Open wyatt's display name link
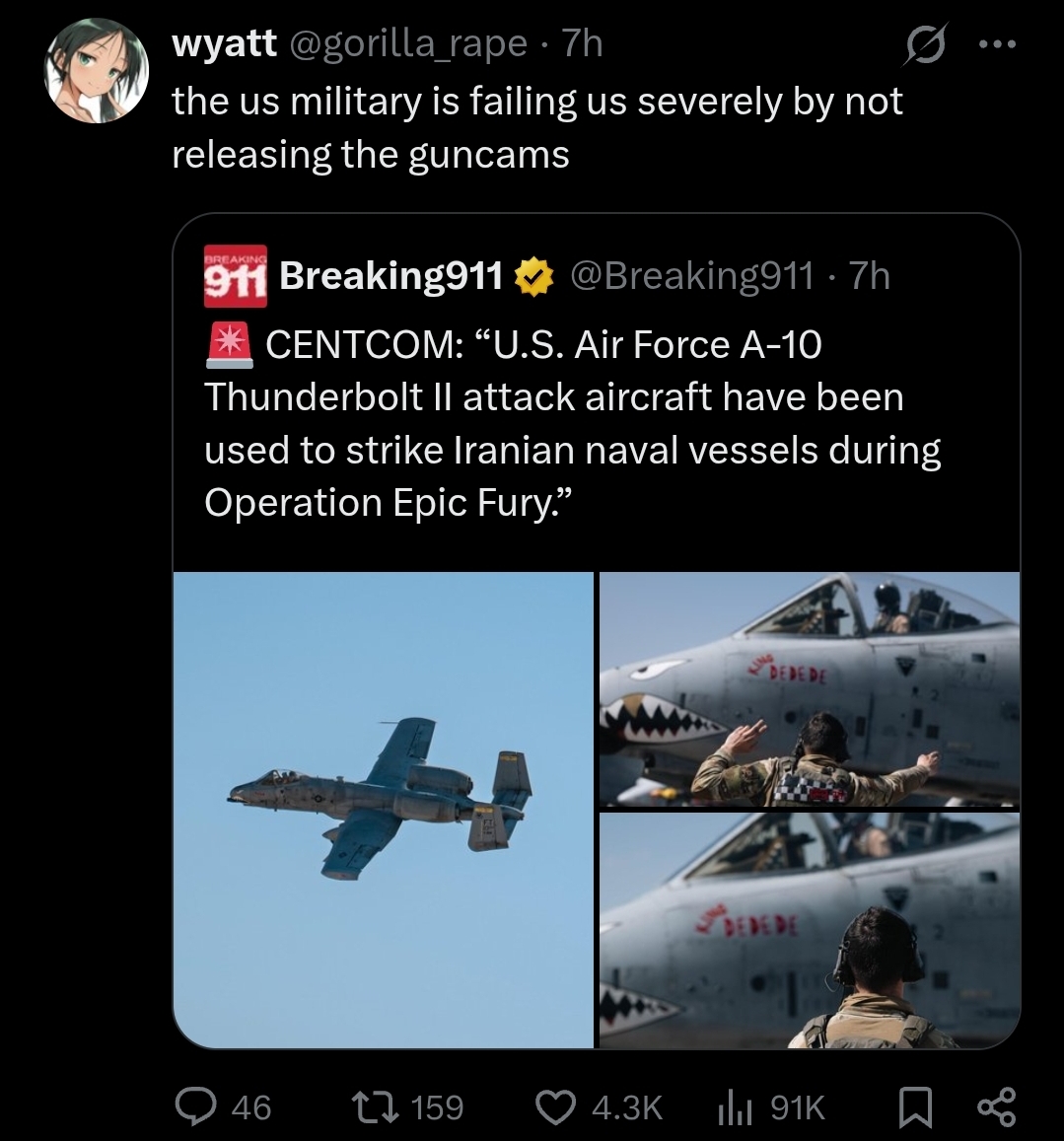The height and width of the screenshot is (1141, 1064). (x=224, y=44)
